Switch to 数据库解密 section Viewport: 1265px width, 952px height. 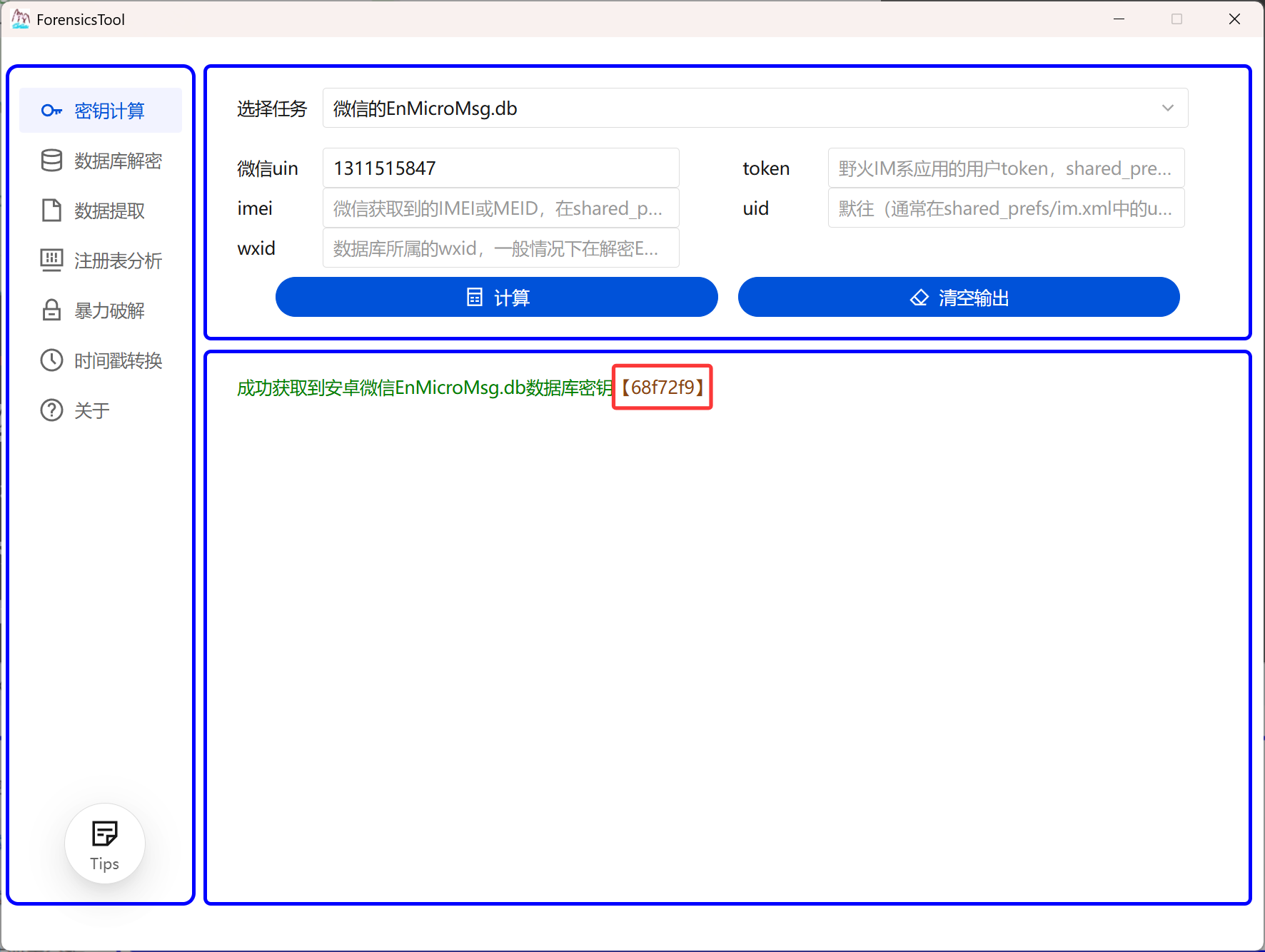pyautogui.click(x=101, y=161)
